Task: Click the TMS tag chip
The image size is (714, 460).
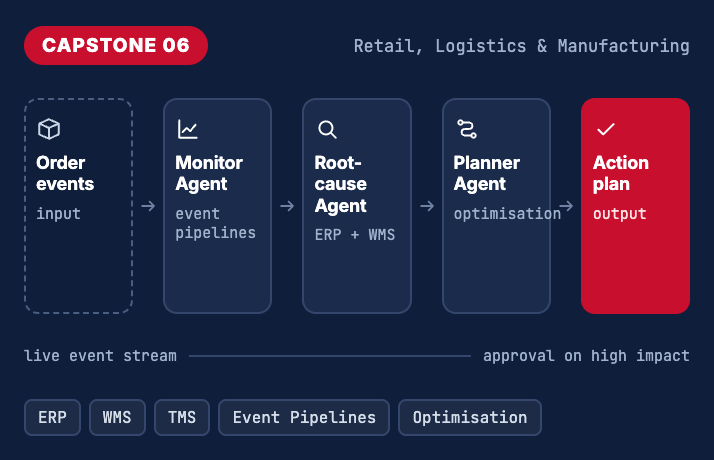Action: coord(182,417)
